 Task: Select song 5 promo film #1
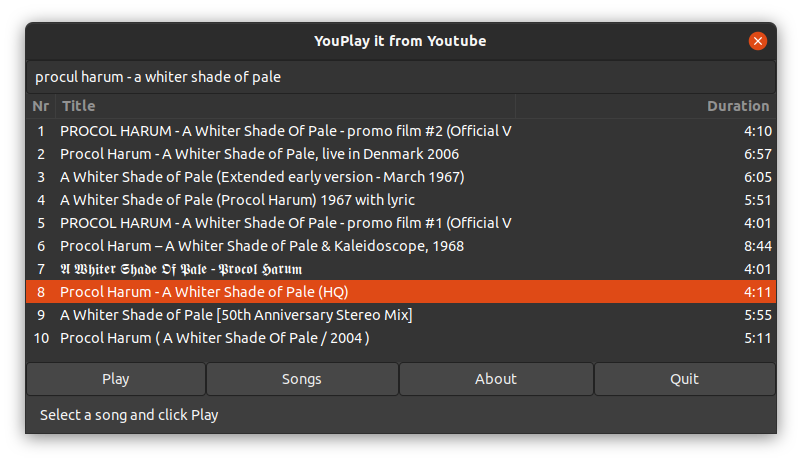tap(401, 223)
